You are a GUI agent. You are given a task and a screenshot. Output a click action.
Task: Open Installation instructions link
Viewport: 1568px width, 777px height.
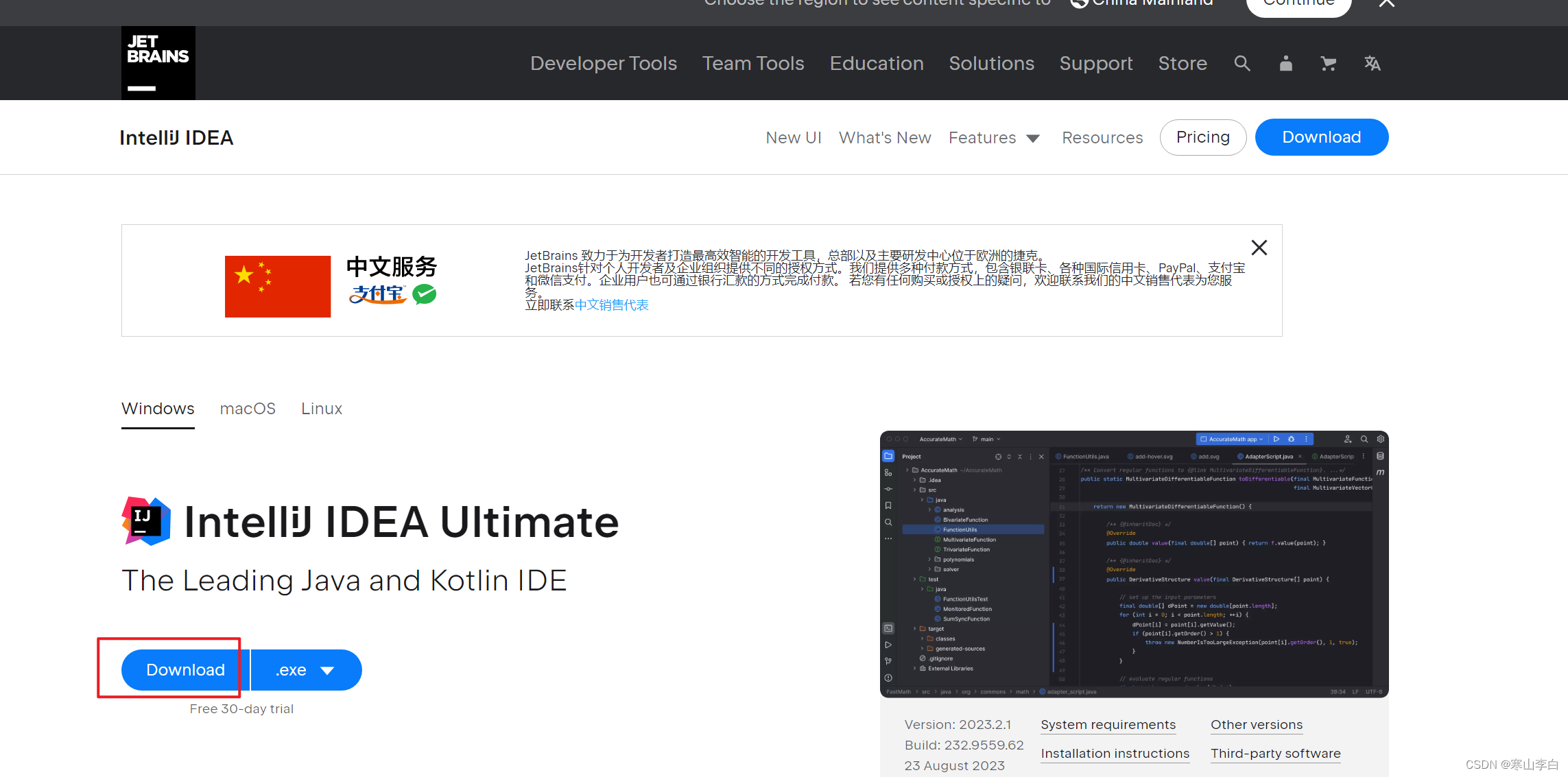1115,754
